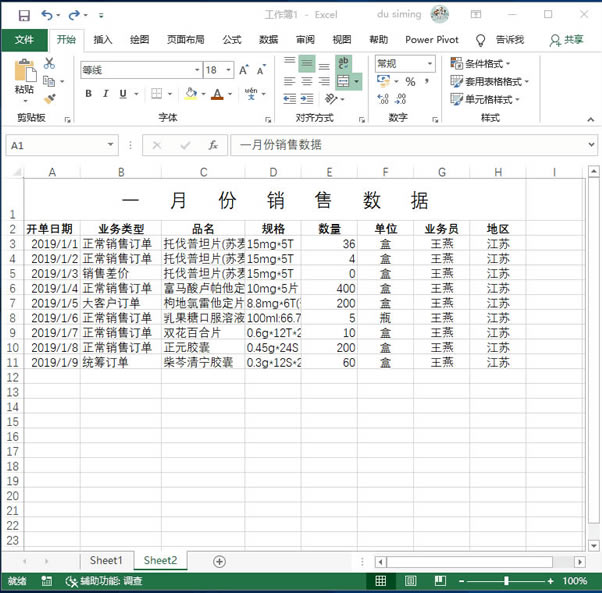Expand the Name Box dropdown
The height and width of the screenshot is (593, 602).
click(111, 145)
